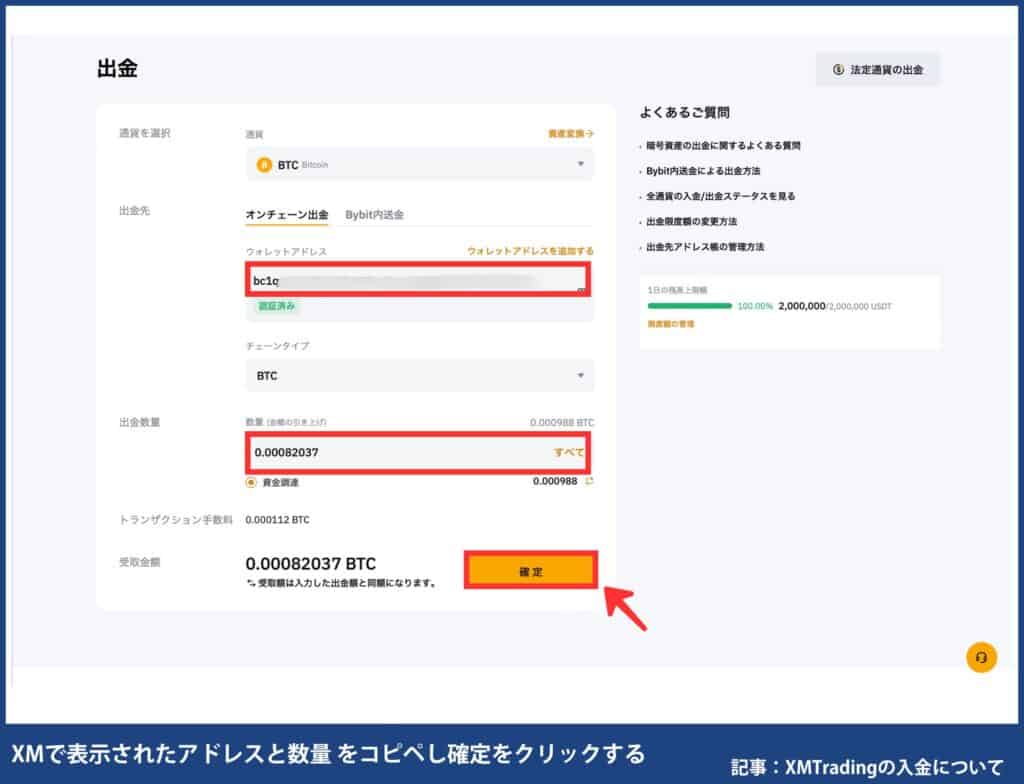Image resolution: width=1024 pixels, height=784 pixels.
Task: Switch to the Bybit内送金 tab
Action: [374, 214]
